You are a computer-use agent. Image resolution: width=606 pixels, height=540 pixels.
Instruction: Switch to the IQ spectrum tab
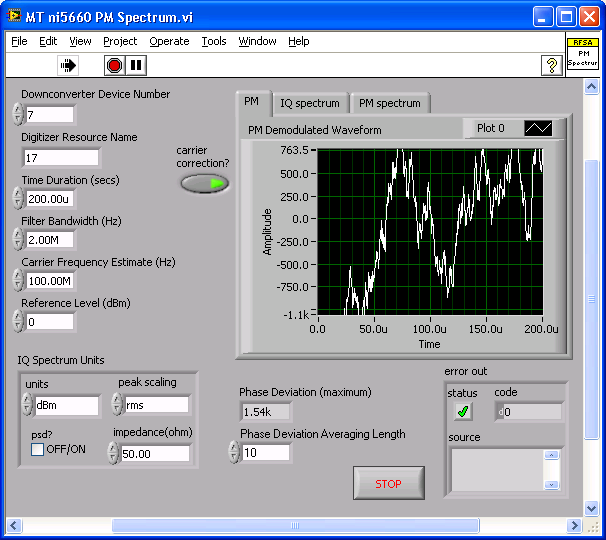pyautogui.click(x=309, y=103)
